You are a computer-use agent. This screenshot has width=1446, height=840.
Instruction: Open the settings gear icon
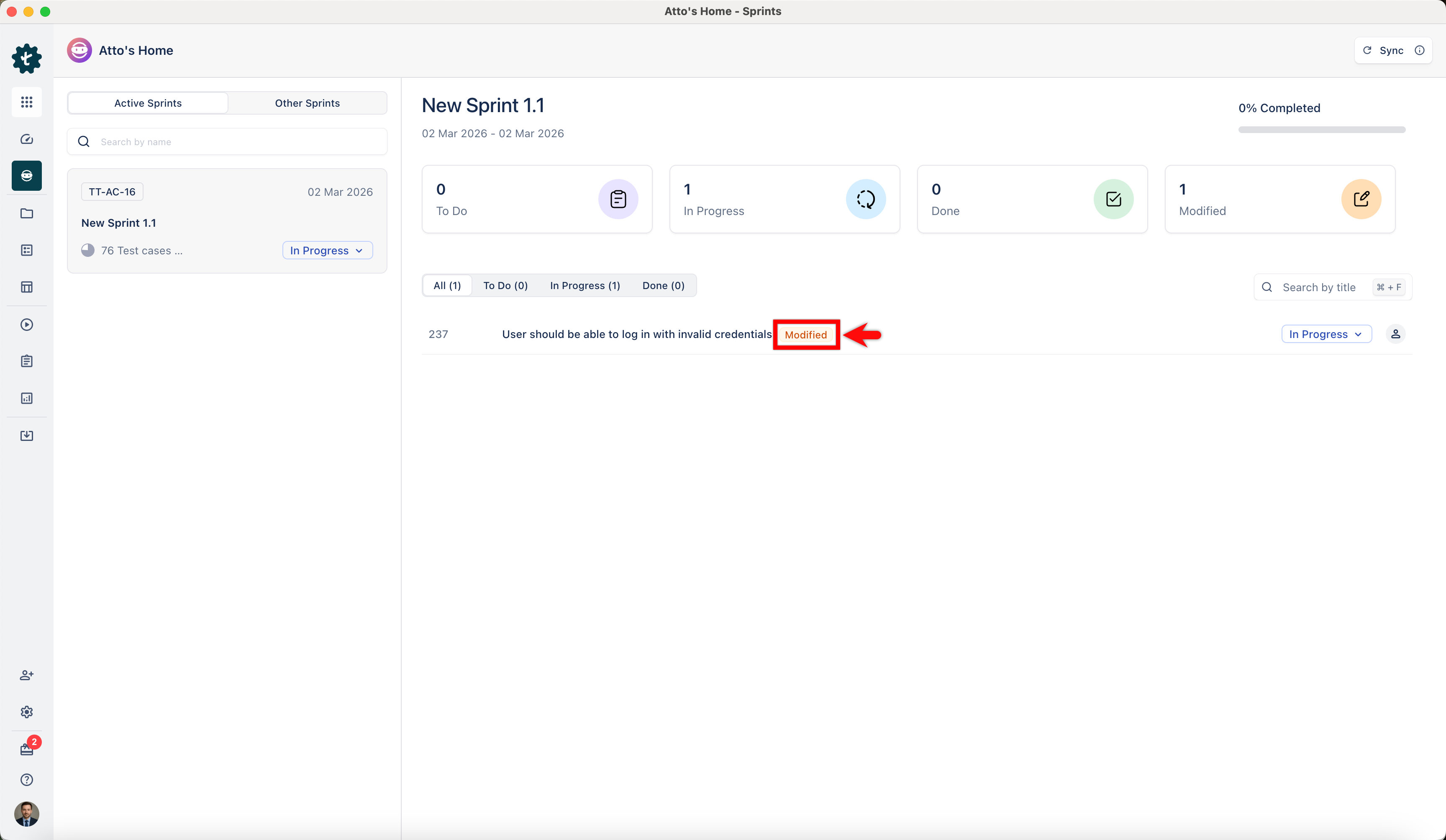[x=26, y=712]
